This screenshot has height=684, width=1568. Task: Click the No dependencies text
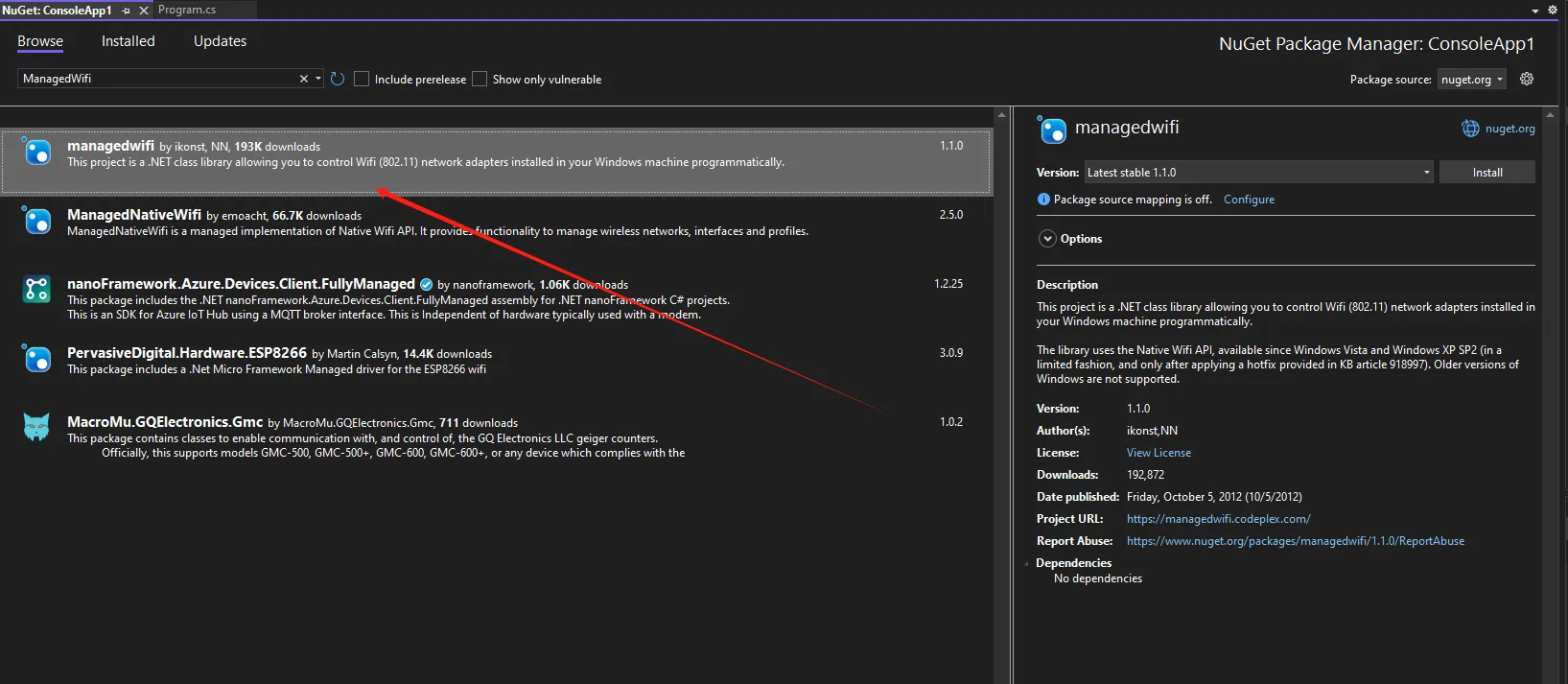point(1097,578)
